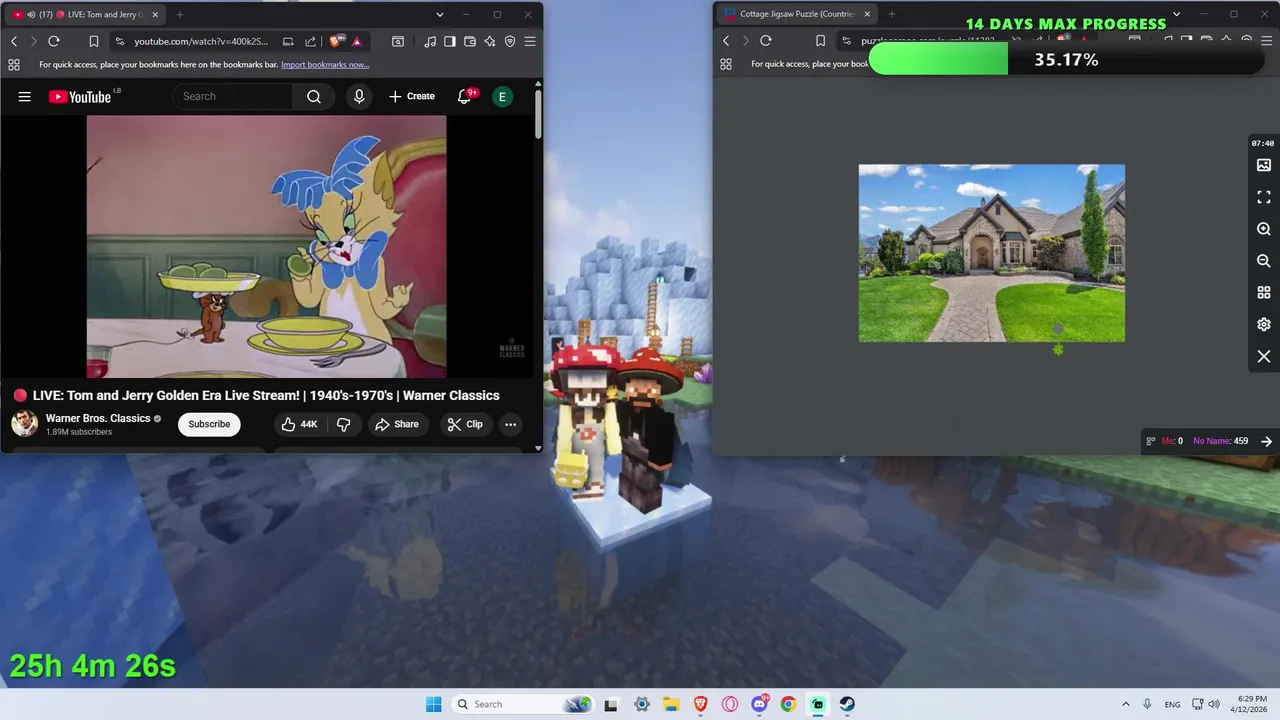Focus the YouTube search field

(x=233, y=96)
